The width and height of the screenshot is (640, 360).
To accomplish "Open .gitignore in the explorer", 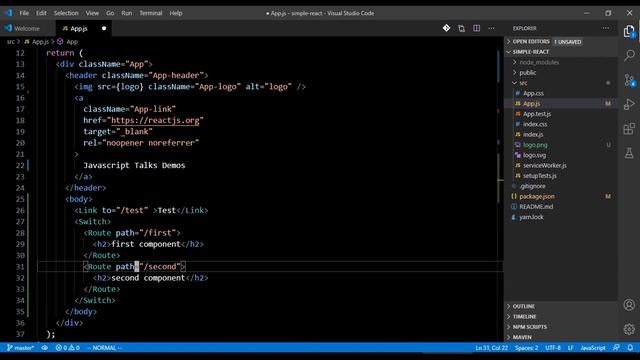I will [532, 186].
